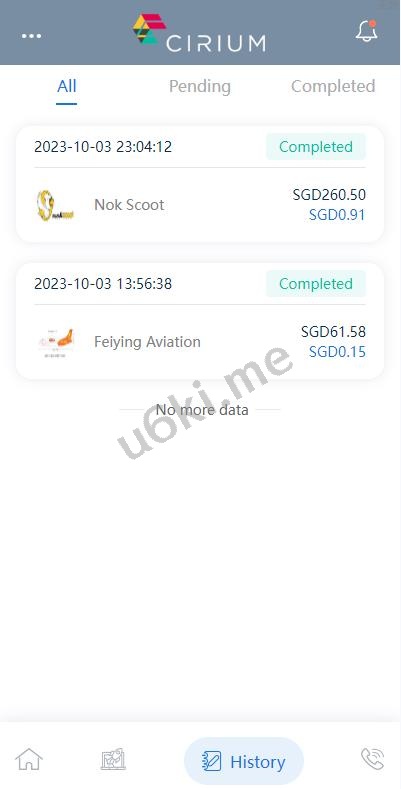Click Completed badge on Nok Scoot order

[x=315, y=147]
